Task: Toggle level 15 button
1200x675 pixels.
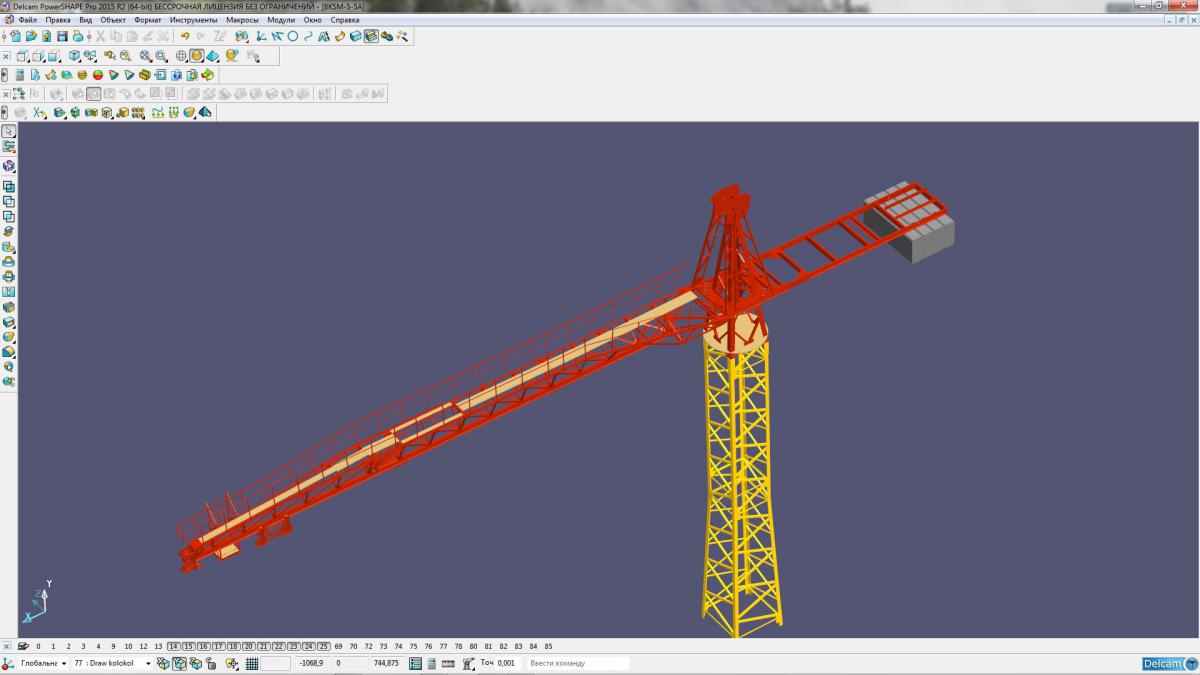Action: (188, 646)
